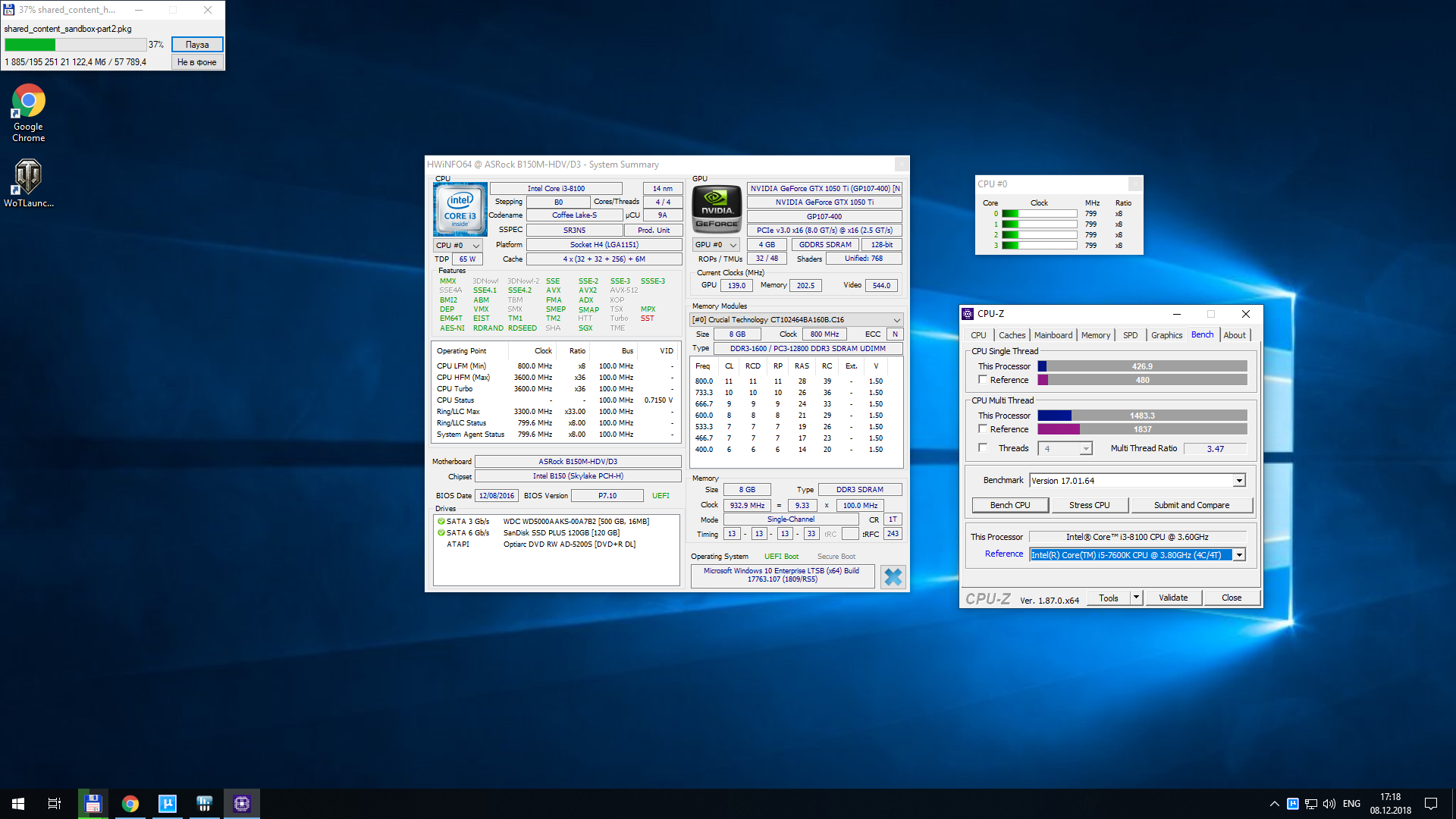This screenshot has height=819, width=1456.
Task: Open the reference processor dropdown
Action: (x=1238, y=555)
